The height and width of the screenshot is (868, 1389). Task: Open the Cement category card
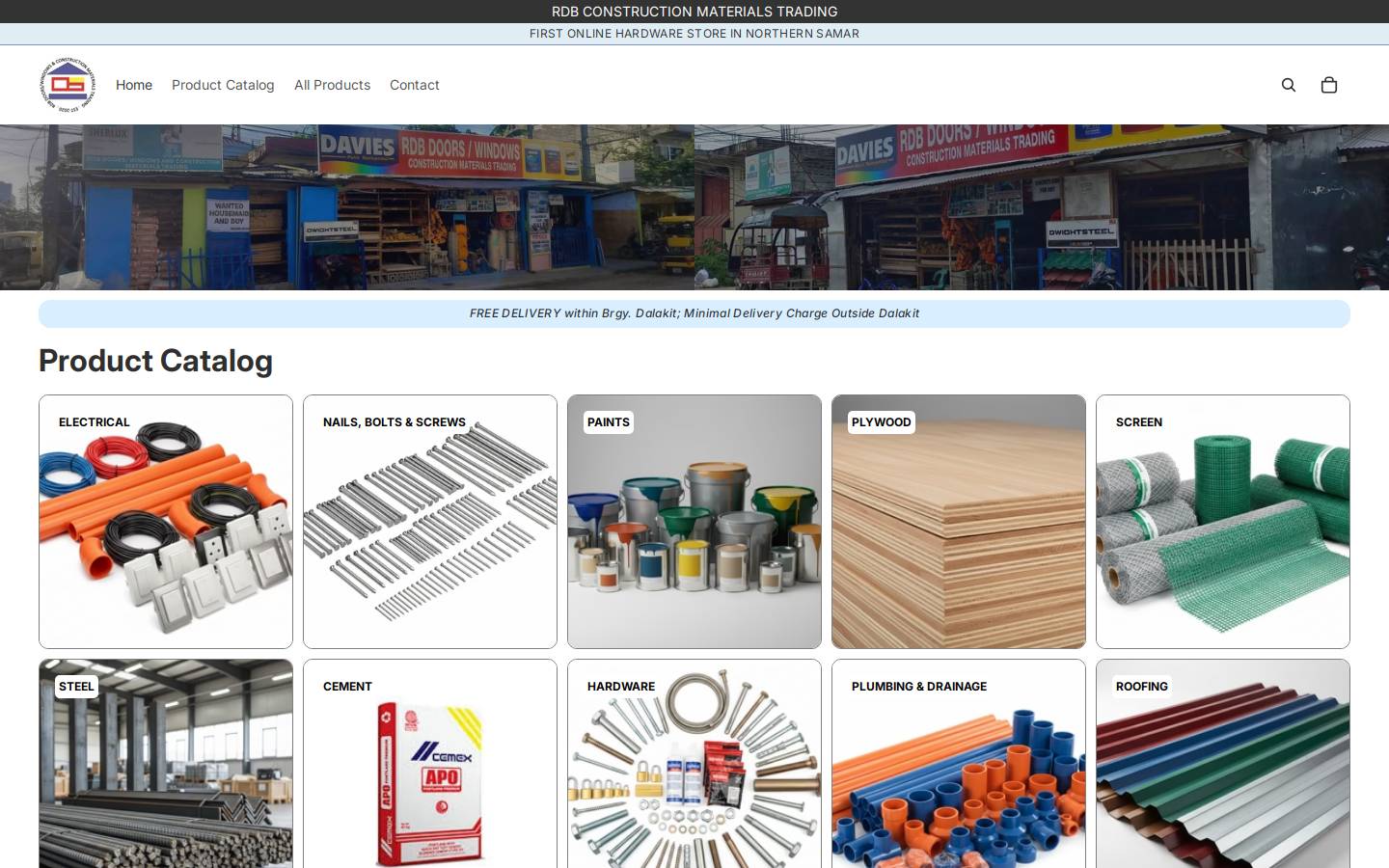(x=430, y=764)
